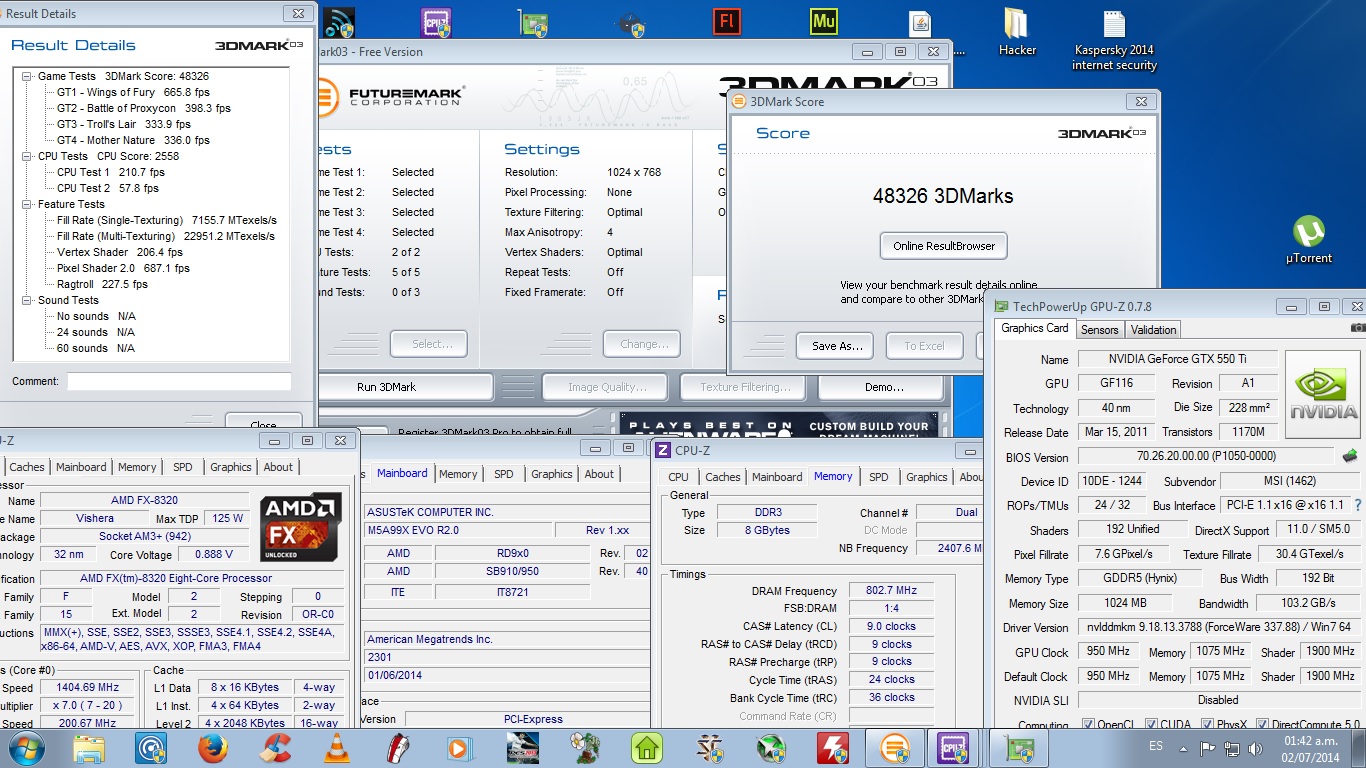Click Change button under Settings
Viewport: 1366px width, 768px height.
[642, 344]
